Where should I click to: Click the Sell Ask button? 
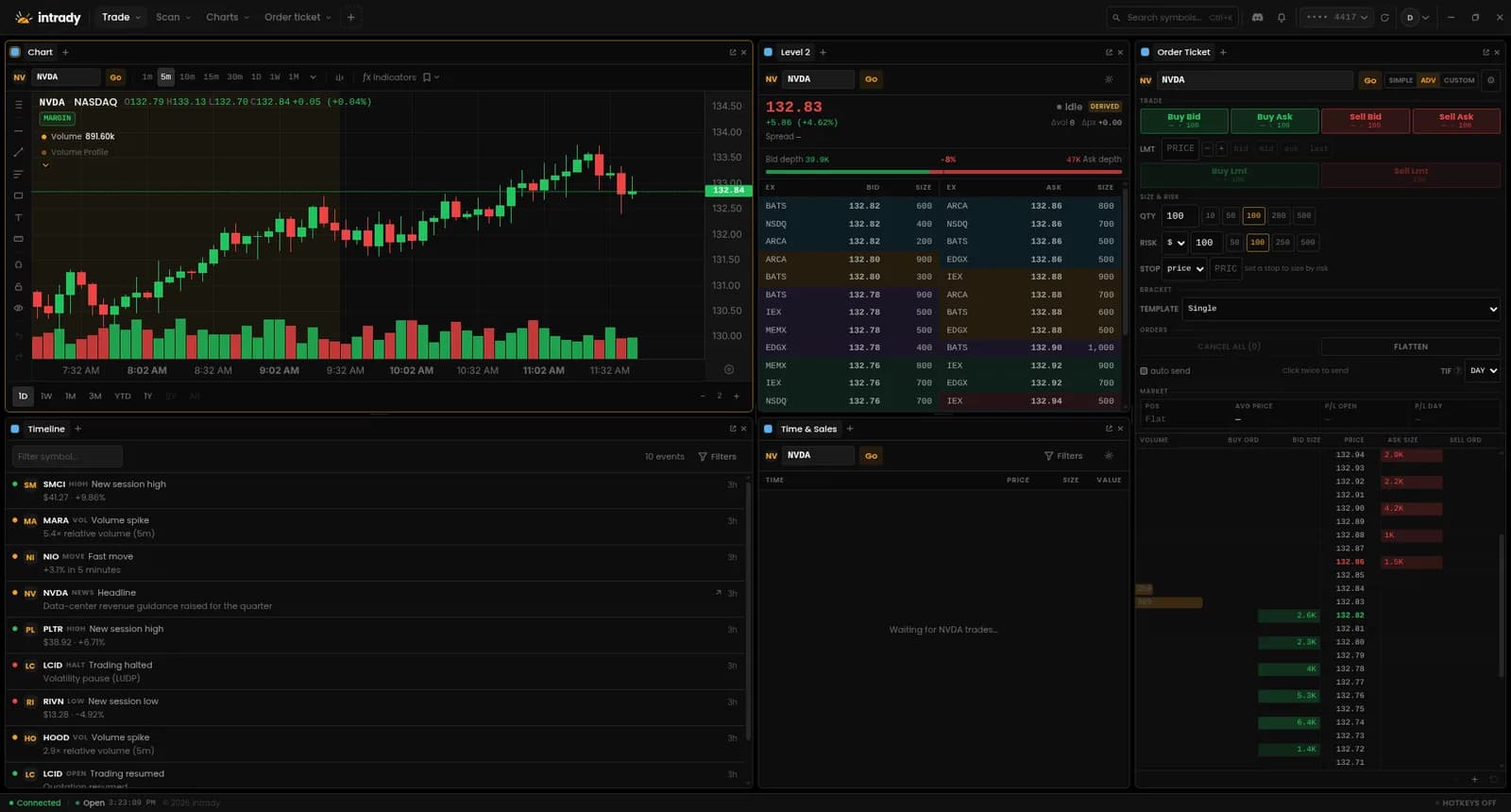1455,121
